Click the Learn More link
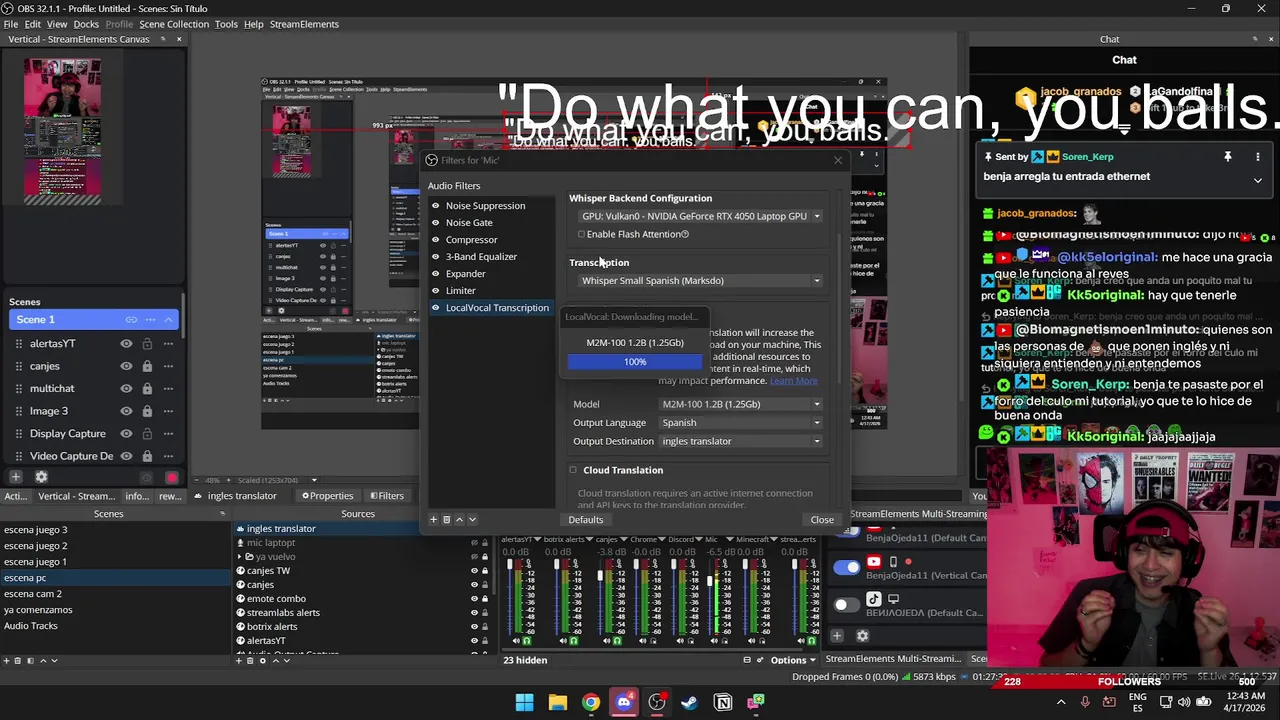The width and height of the screenshot is (1280, 720). (793, 381)
